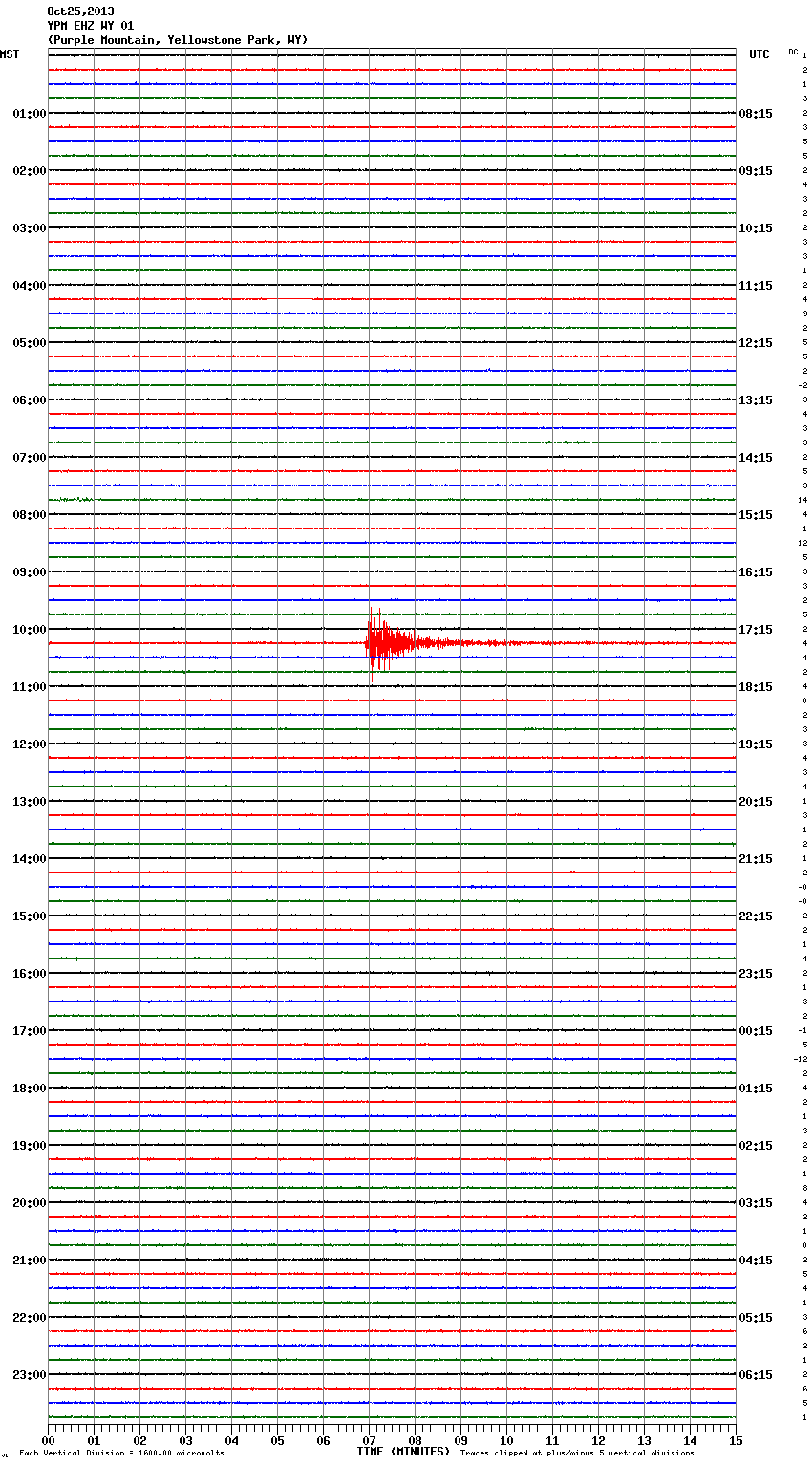Select the 17:00 MST time label
812x1466 pixels.
click(x=29, y=1031)
